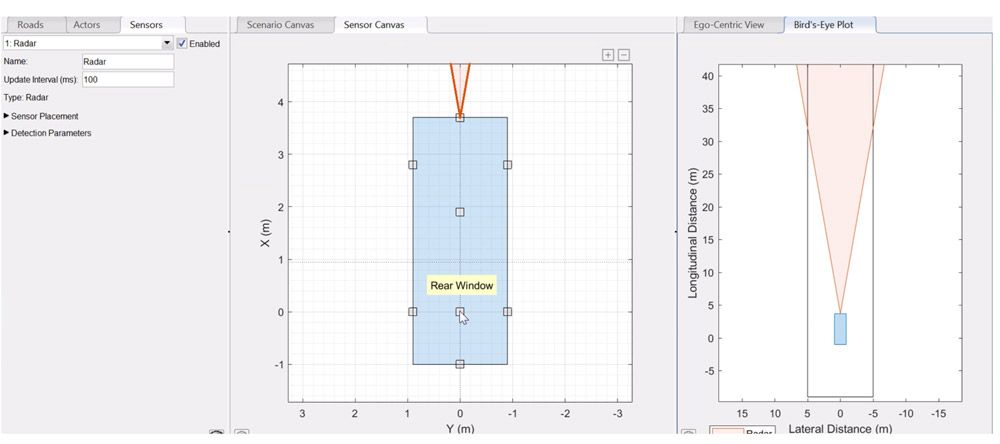Click the front window marker at car center

pos(460,212)
